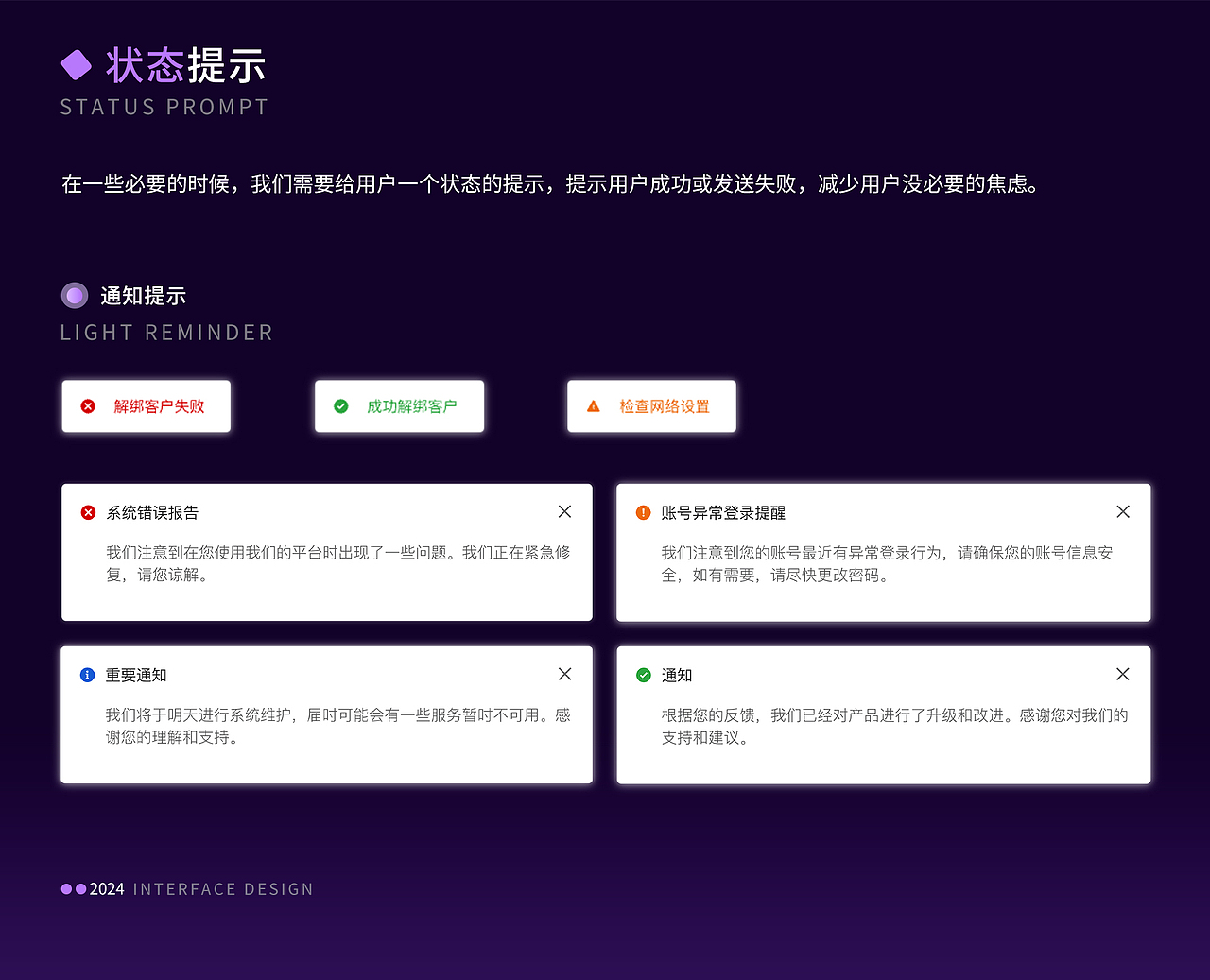Click the 检查网络设置 toast message

click(662, 405)
